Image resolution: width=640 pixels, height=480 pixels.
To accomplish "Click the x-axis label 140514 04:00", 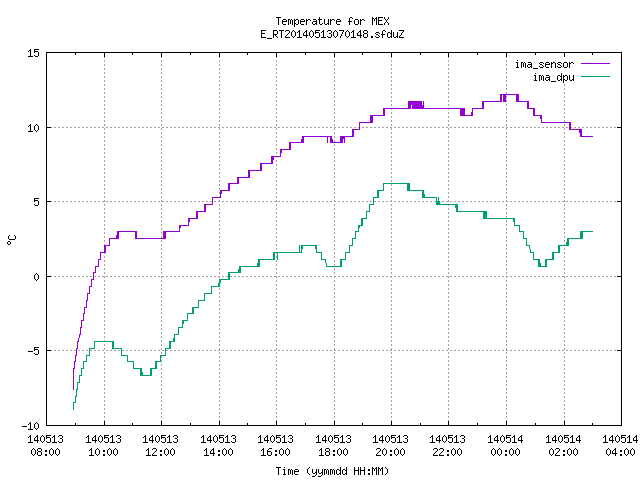I will pyautogui.click(x=620, y=445).
